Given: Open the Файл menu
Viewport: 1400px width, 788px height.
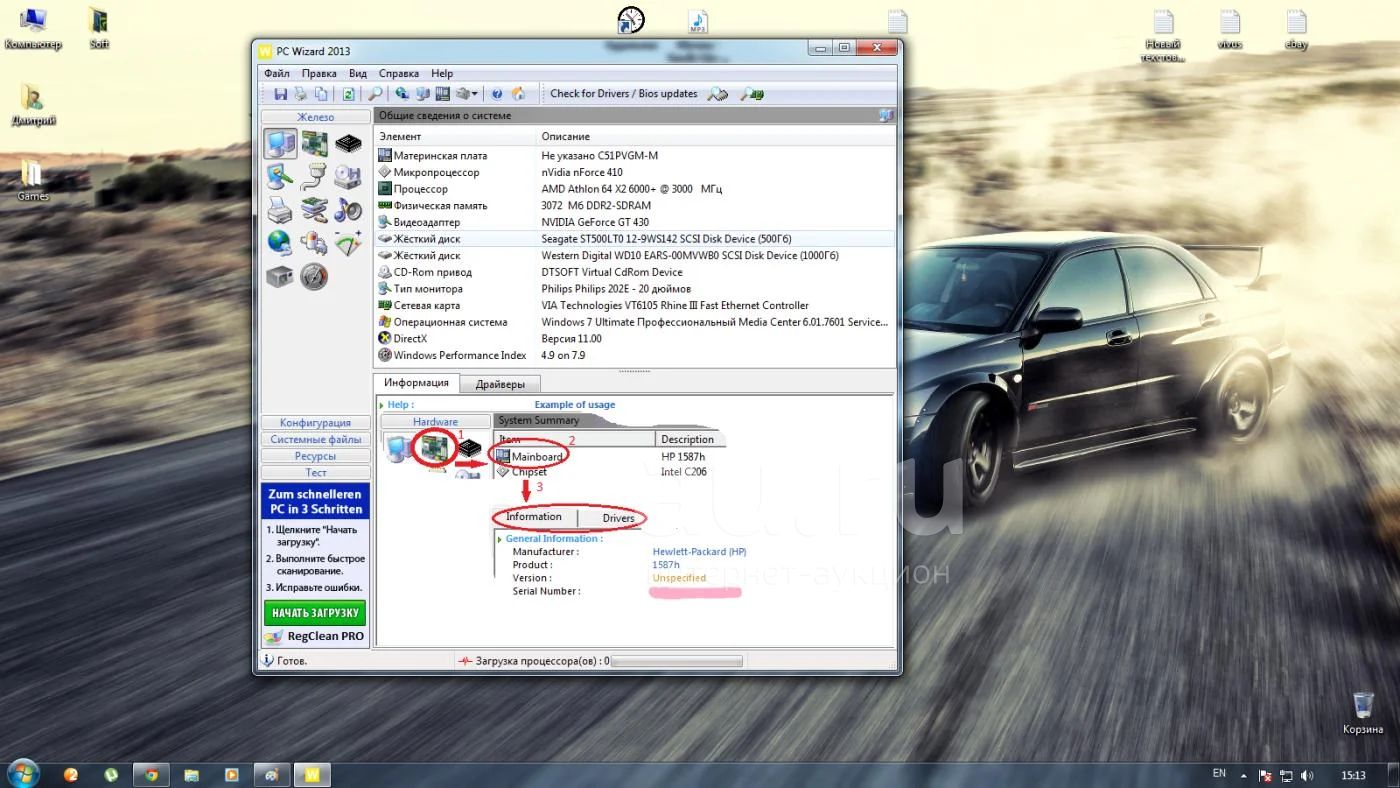Looking at the screenshot, I should [x=277, y=73].
